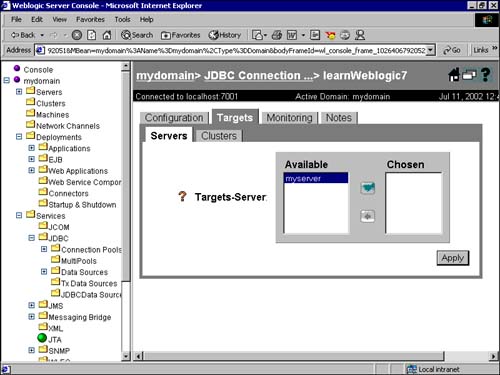This screenshot has height=375, width=500.
Task: Open Startup & Shutdown tree item
Action: pyautogui.click(x=82, y=204)
